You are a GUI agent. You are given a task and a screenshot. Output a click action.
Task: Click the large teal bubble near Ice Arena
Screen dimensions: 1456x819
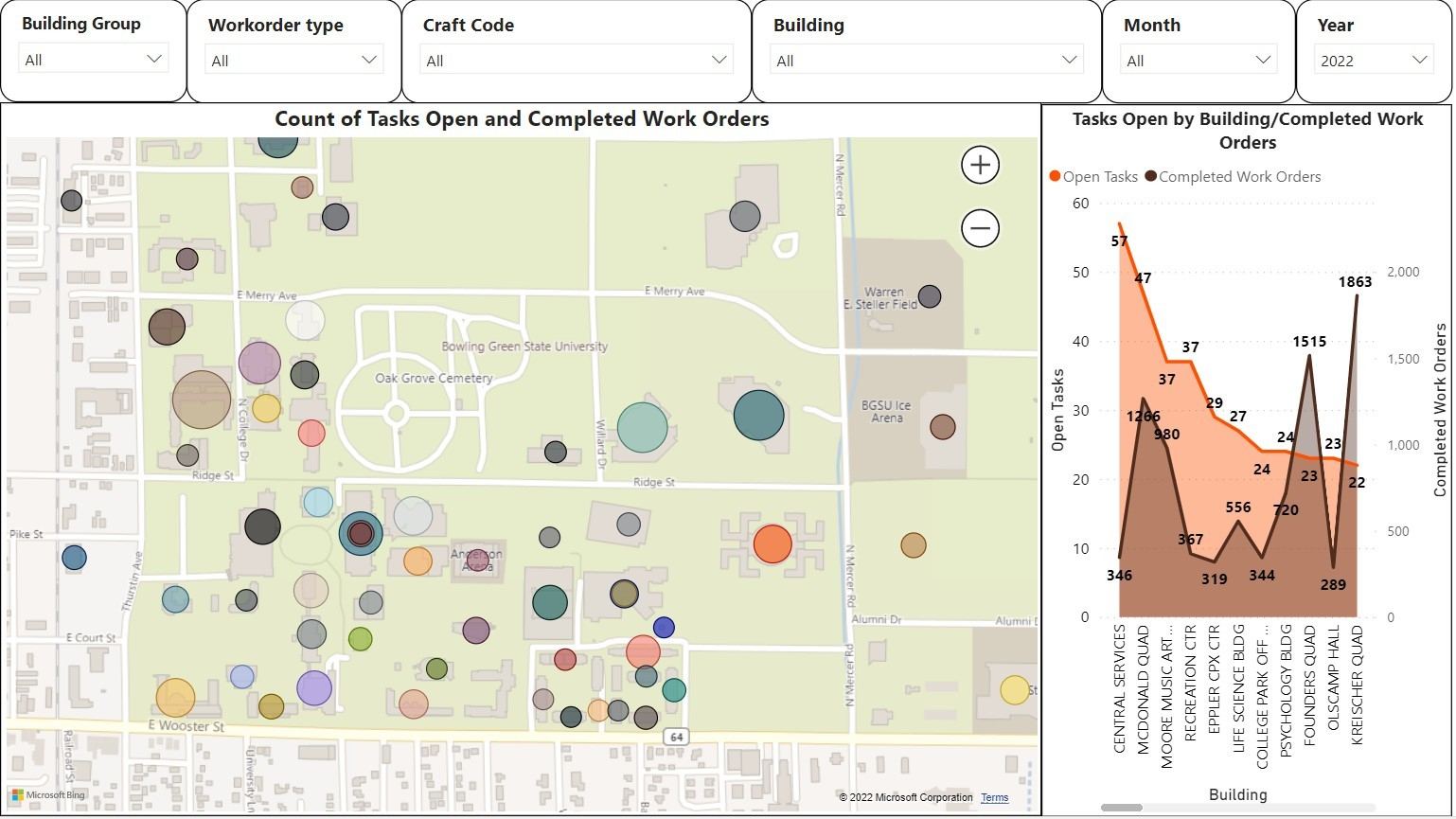(758, 416)
